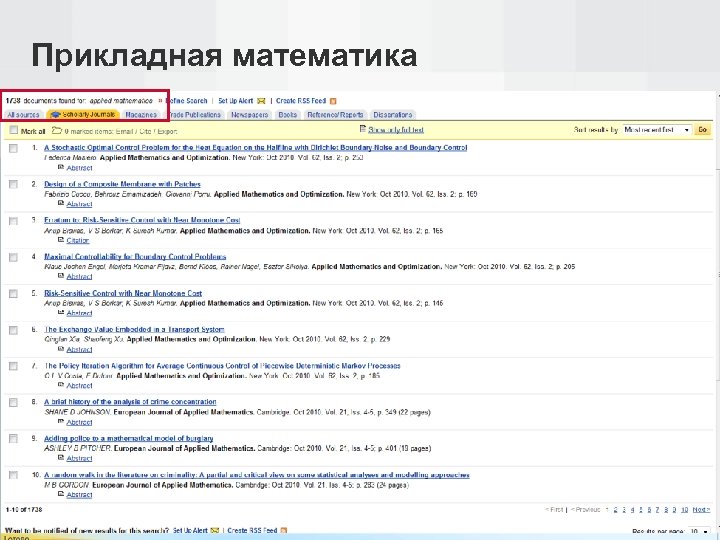Check the box for result 5 Risk-Sensitive Control
The image size is (720, 540).
click(13, 293)
